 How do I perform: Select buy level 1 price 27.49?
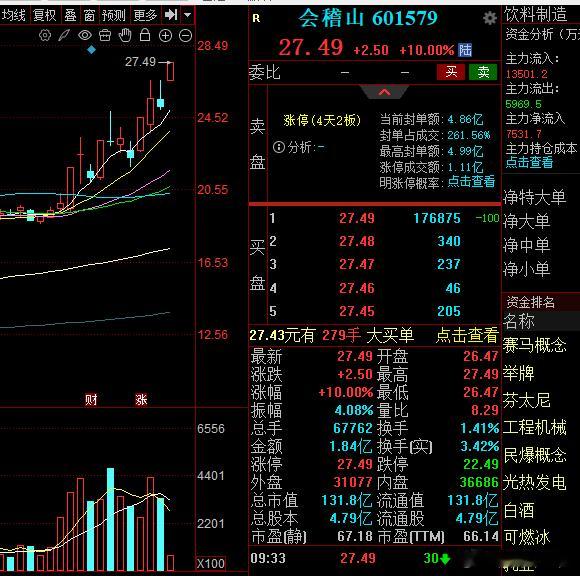(x=357, y=218)
